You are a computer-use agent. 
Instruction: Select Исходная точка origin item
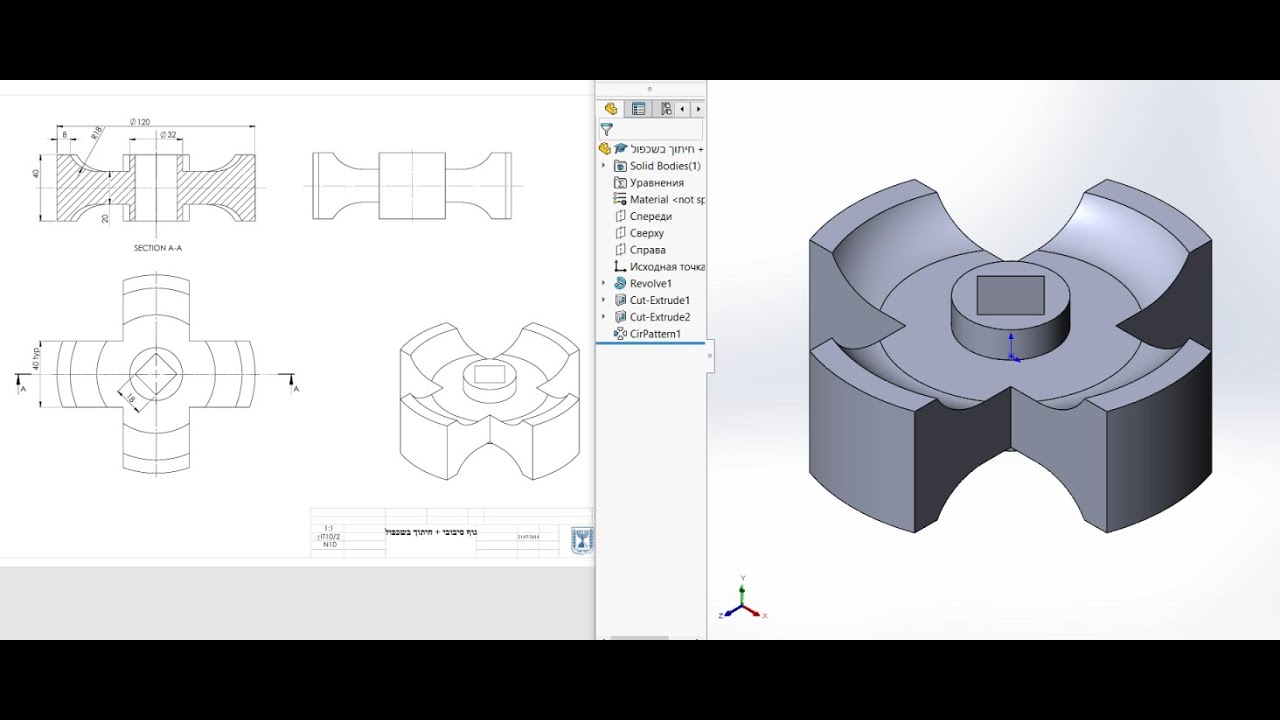click(x=667, y=267)
